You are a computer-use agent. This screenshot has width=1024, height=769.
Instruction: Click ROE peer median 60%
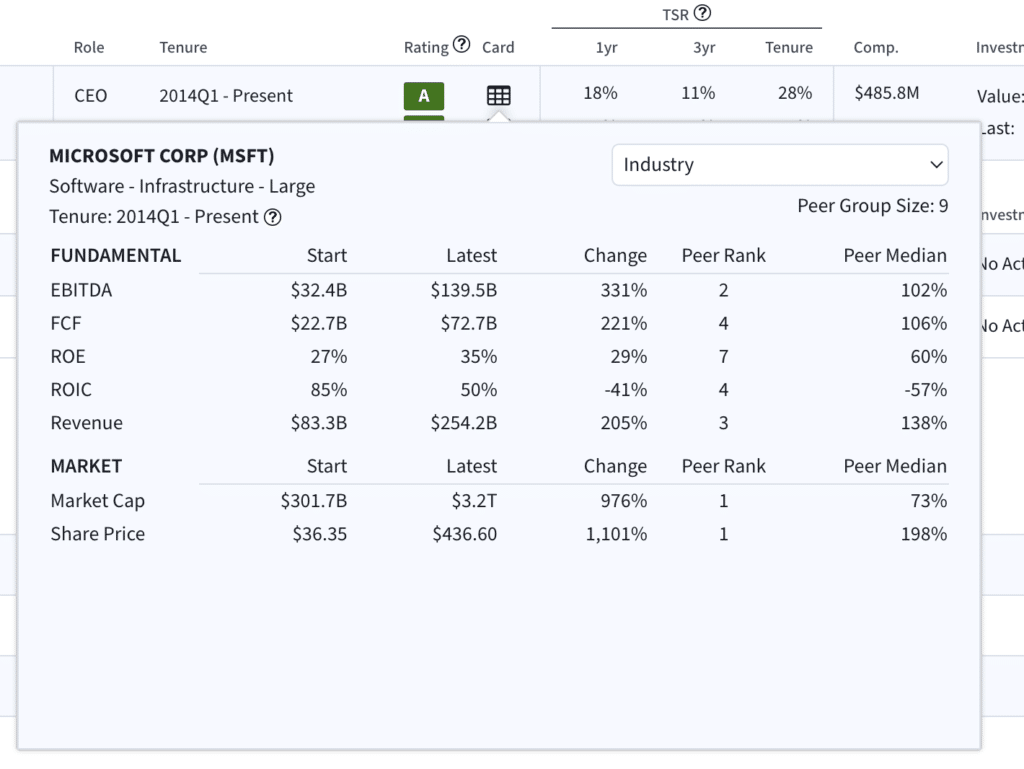[x=929, y=356]
